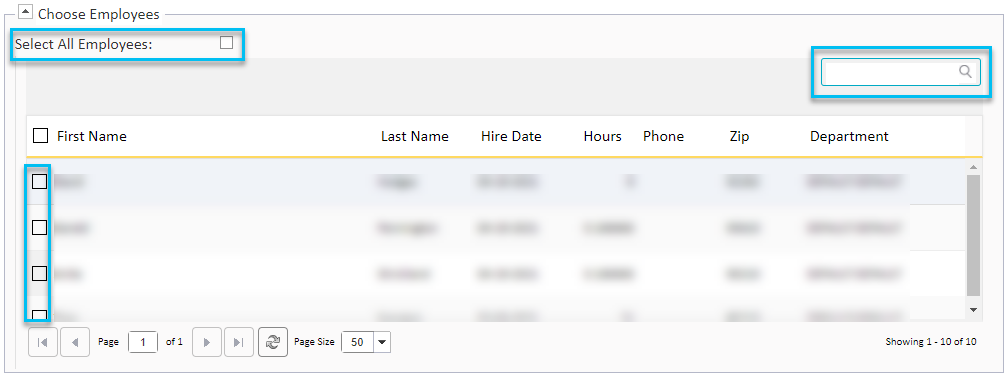Sort by Phone column header
The width and height of the screenshot is (1004, 373).
(x=663, y=136)
